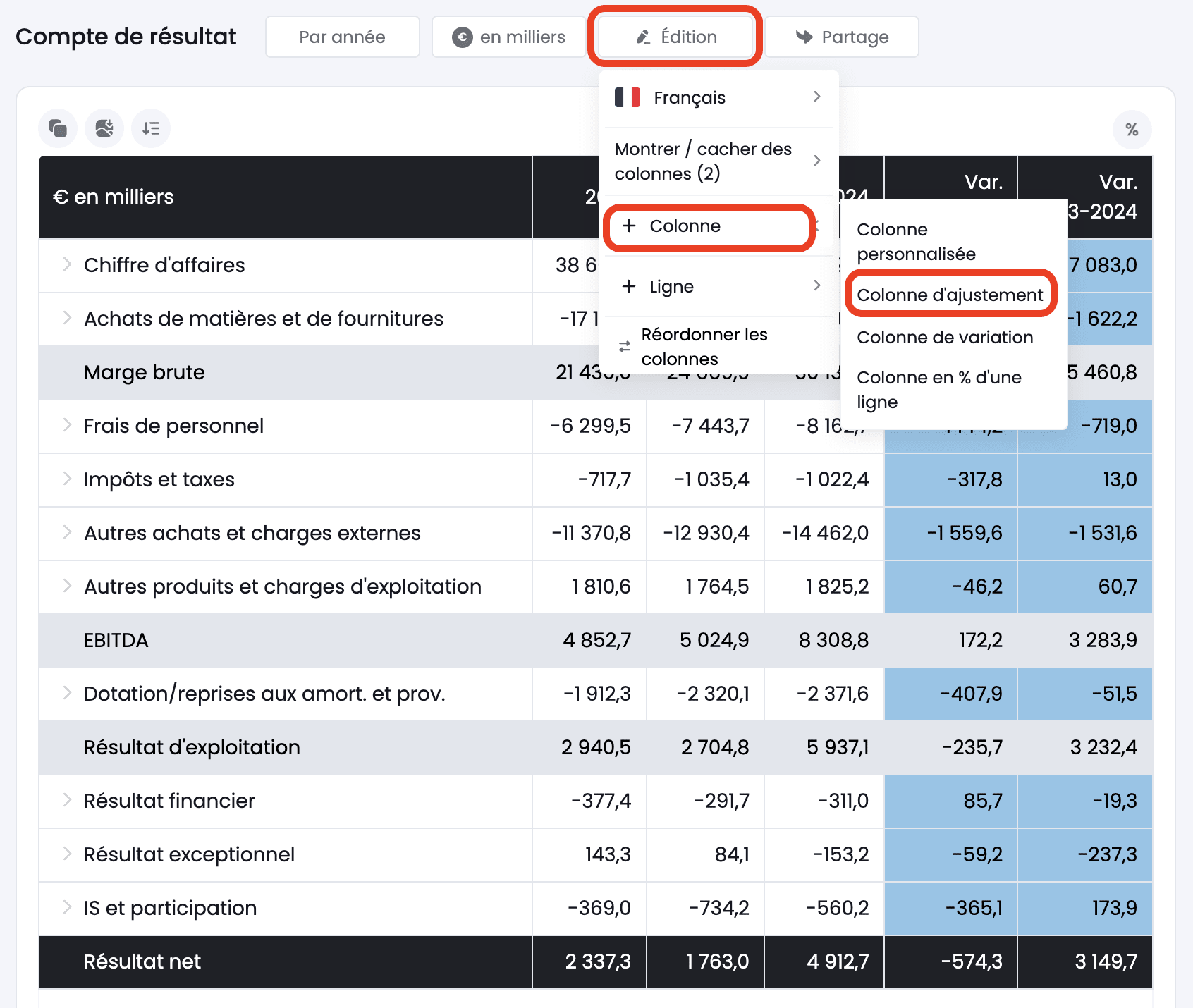Click the plus icon next to Colonne
The height and width of the screenshot is (1008, 1193).
pos(629,226)
